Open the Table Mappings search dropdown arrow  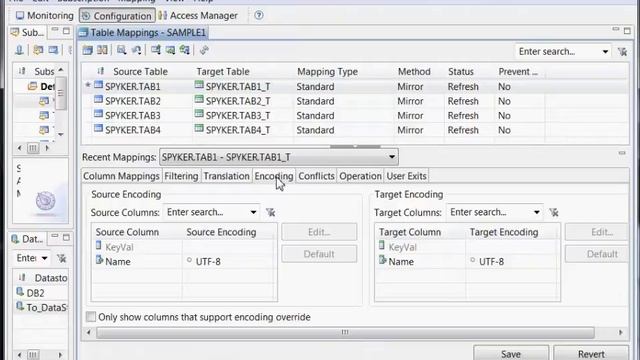pyautogui.click(x=605, y=52)
